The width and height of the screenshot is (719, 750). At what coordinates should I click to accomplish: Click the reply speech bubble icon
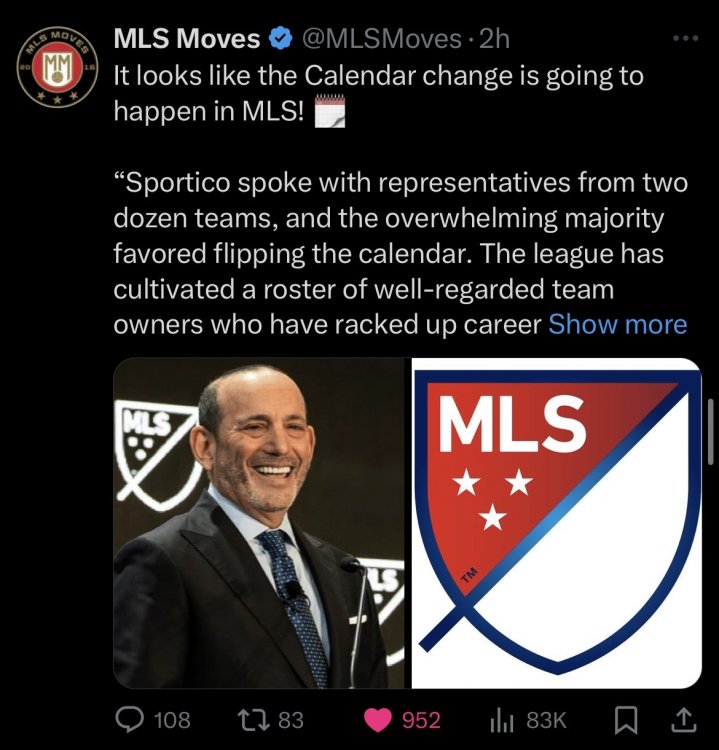(x=131, y=720)
